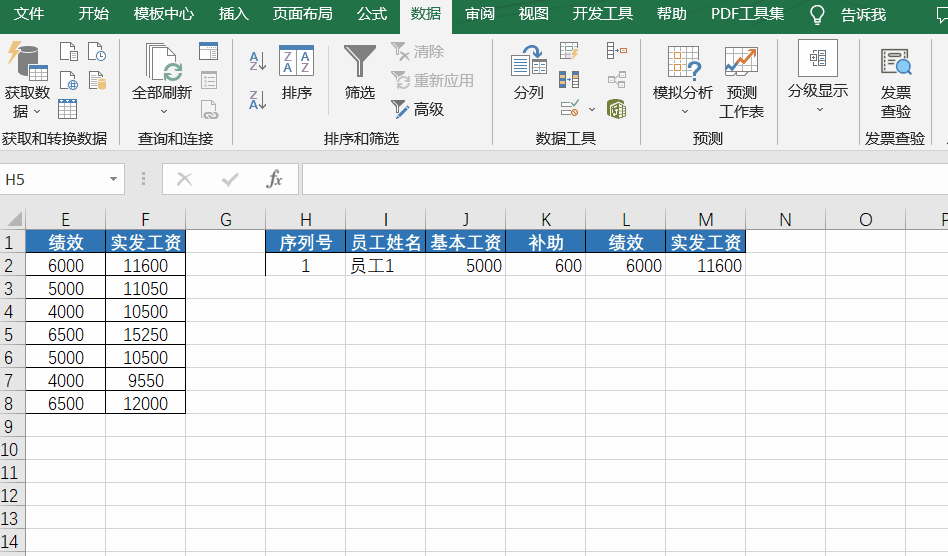Expand the Data Validation dropdown arrow
Viewport: 948px width, 556px height.
[x=592, y=109]
